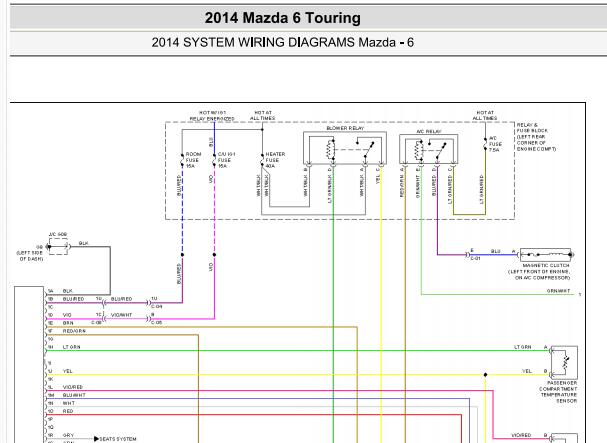Click the J/C 60B label
The image size is (607, 443).
tap(58, 234)
